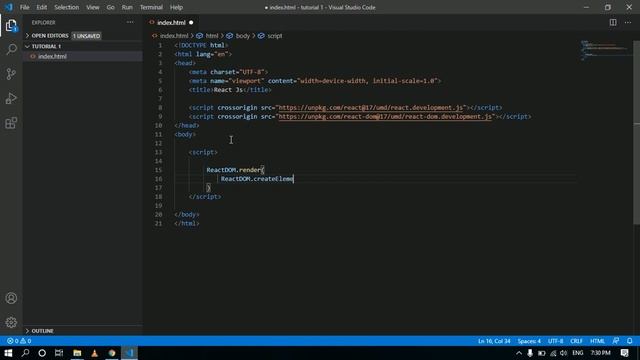
Task: Change encoding via UTF-8 status item
Action: click(x=556, y=341)
